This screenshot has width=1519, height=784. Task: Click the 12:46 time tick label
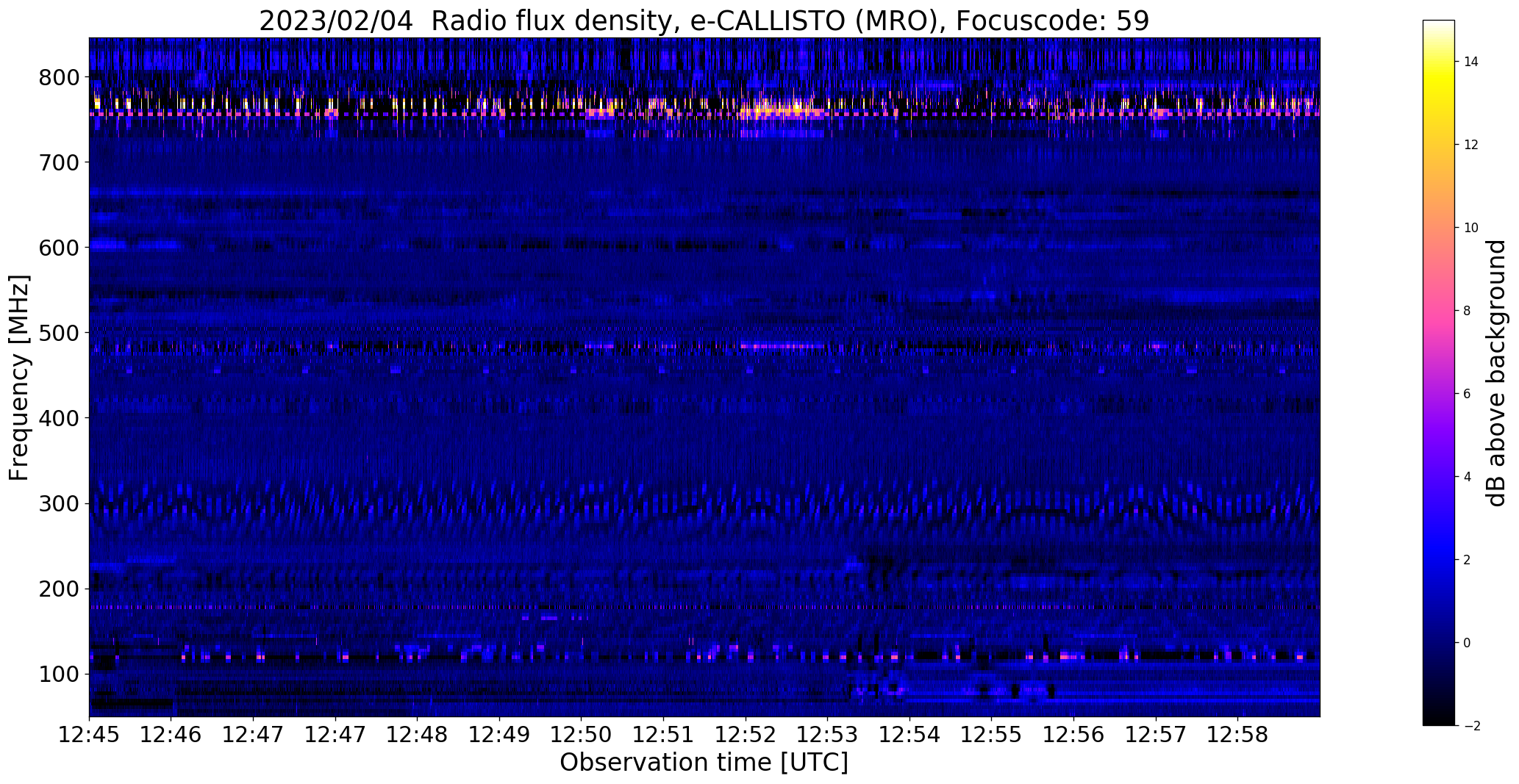171,735
